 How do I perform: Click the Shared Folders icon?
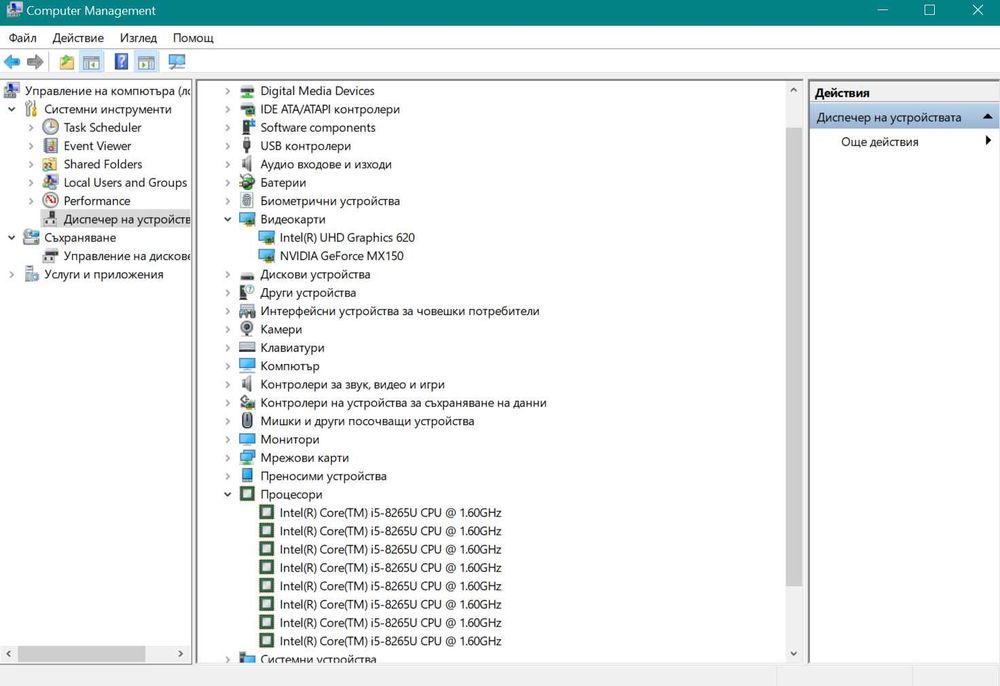click(x=50, y=164)
